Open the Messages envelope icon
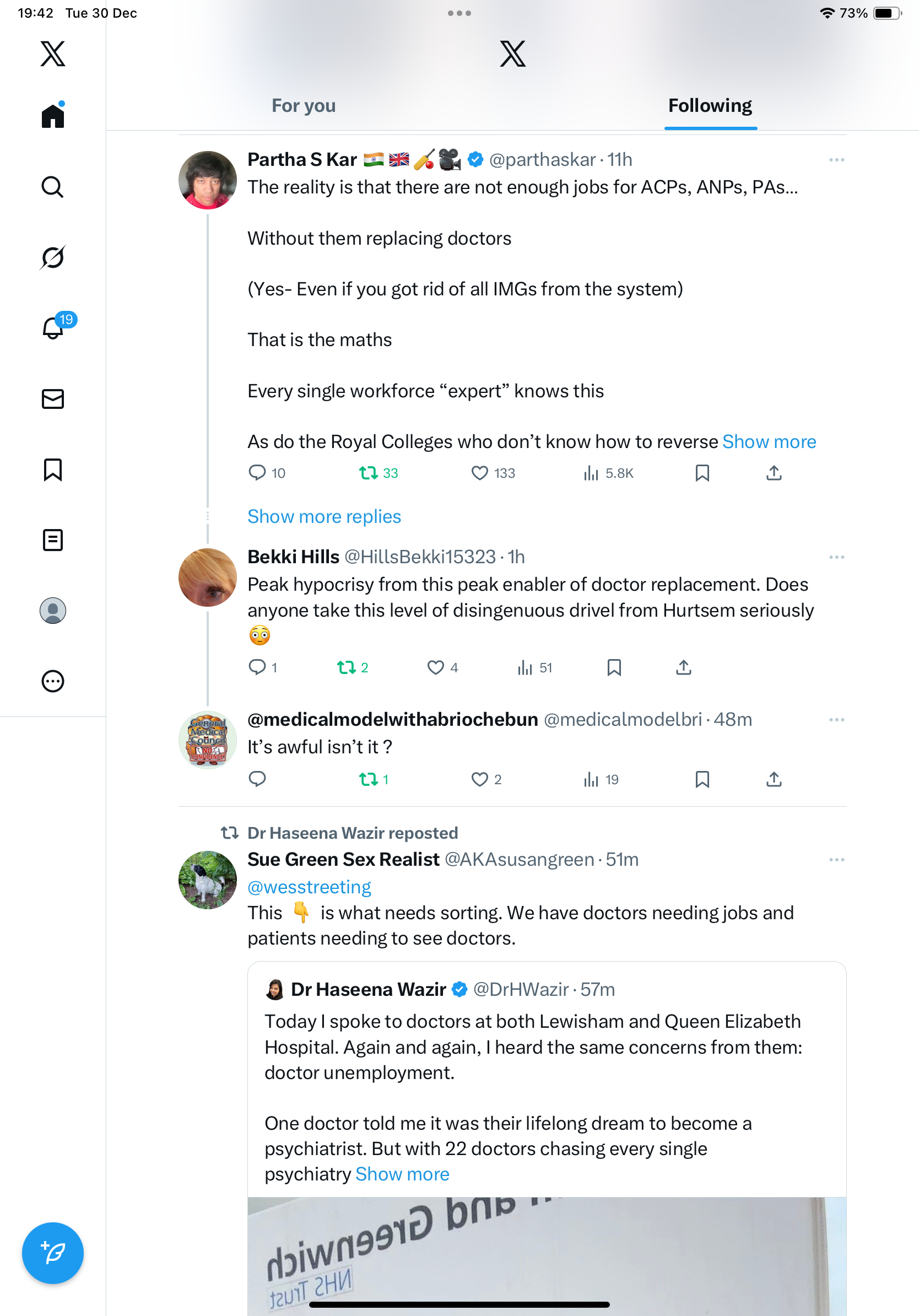The height and width of the screenshot is (1316, 919). click(x=53, y=399)
